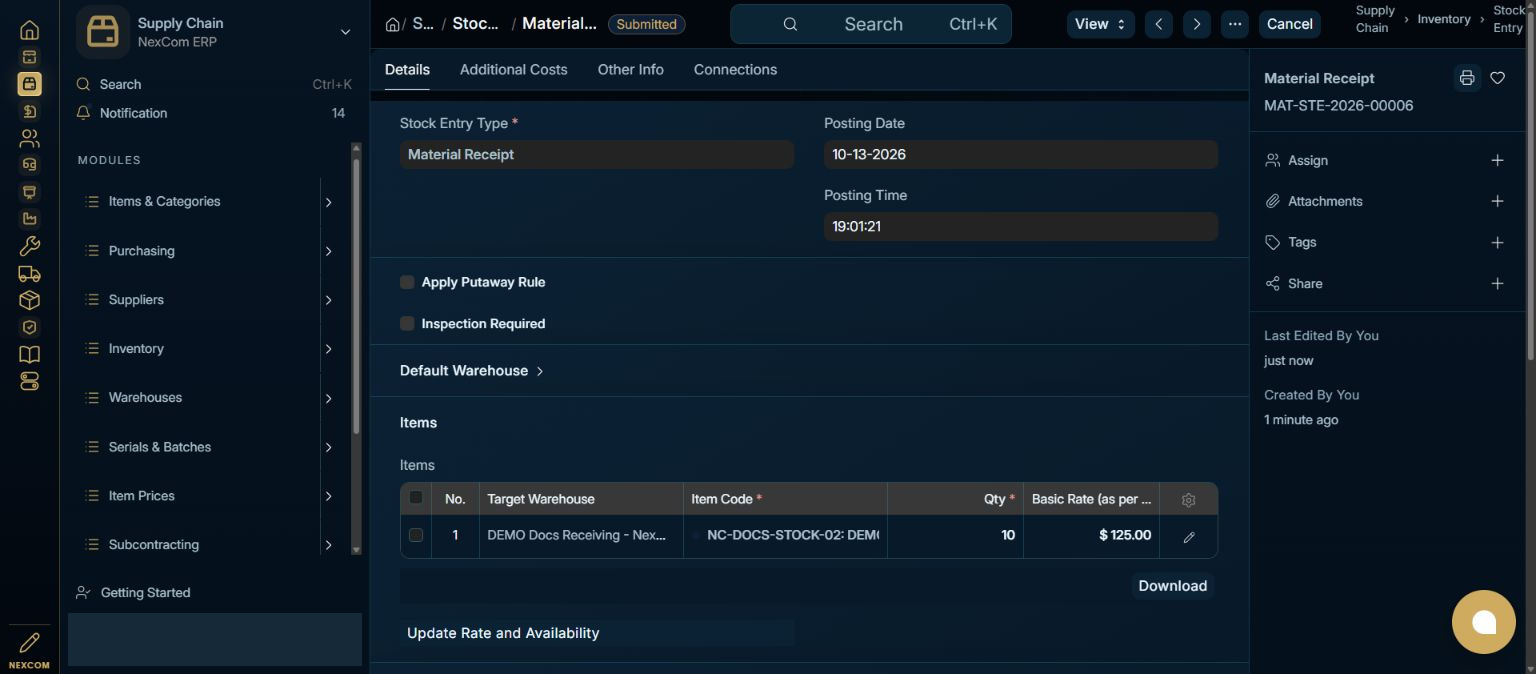The width and height of the screenshot is (1536, 674).
Task: Expand Warehouses module
Action: tap(328, 398)
